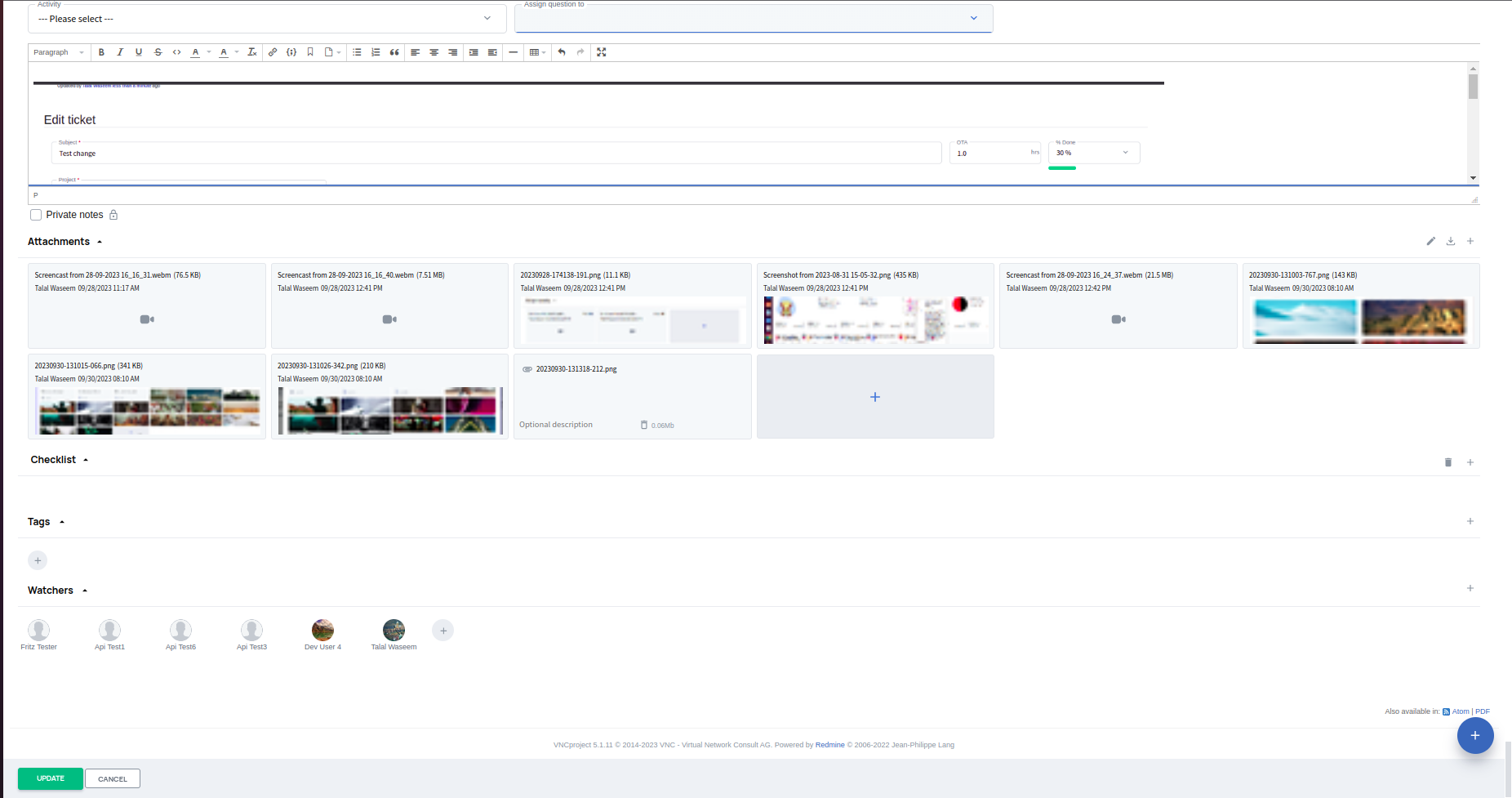The width and height of the screenshot is (1512, 798).
Task: Enter fullscreen mode in the editor
Action: 602,52
